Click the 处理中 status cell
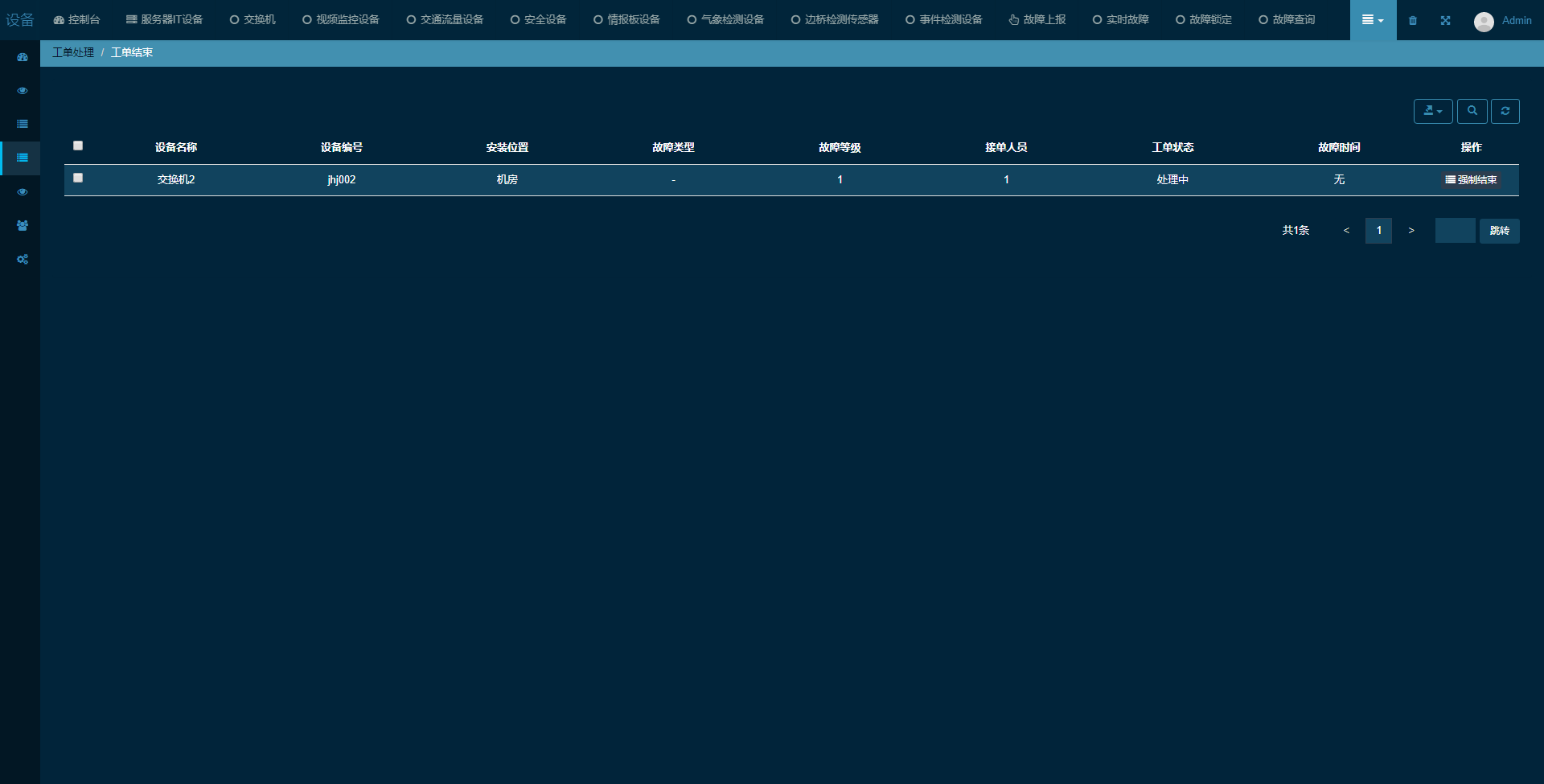 [x=1172, y=179]
